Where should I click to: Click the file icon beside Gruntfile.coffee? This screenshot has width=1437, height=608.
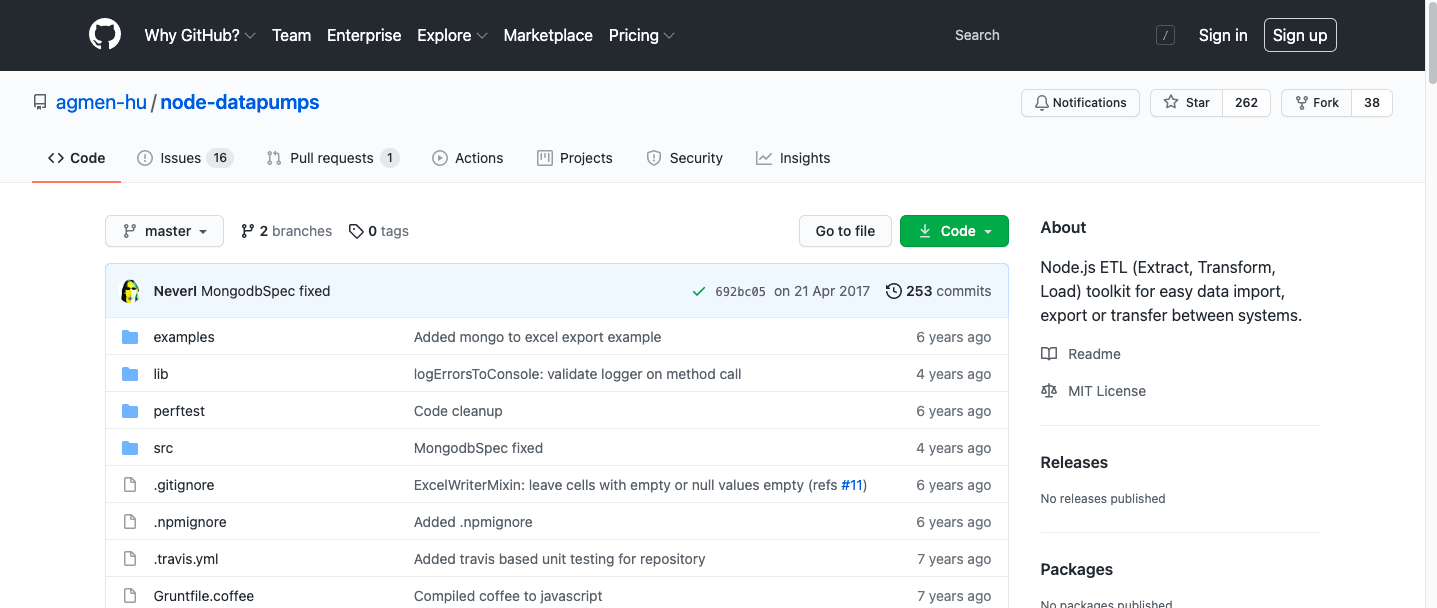[x=129, y=596]
